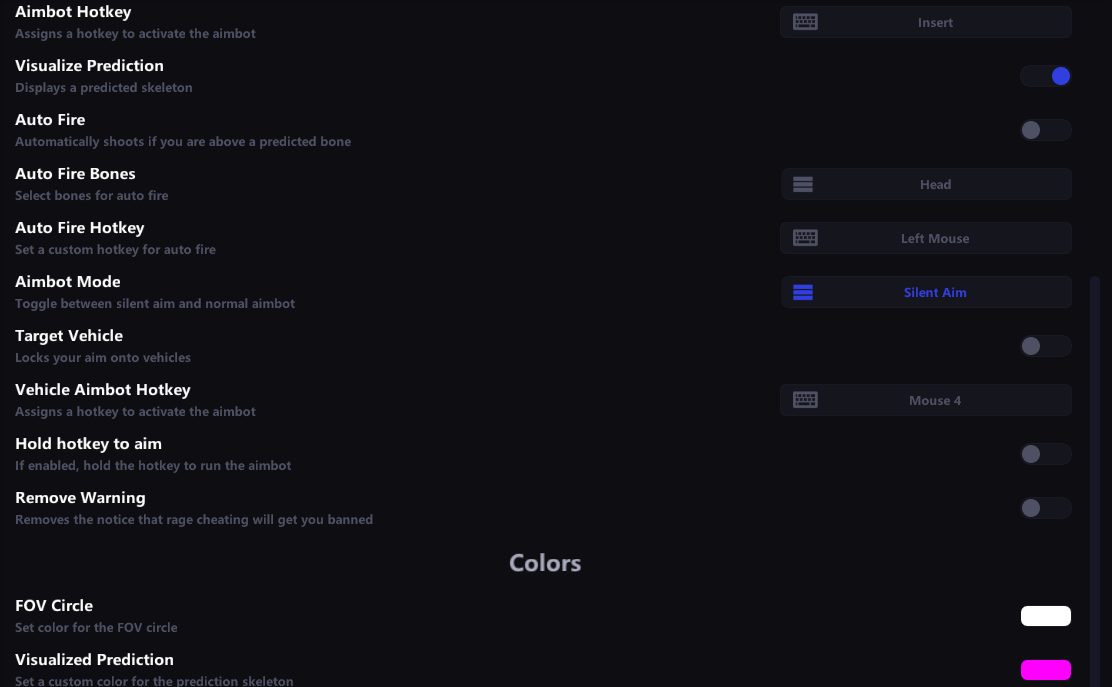Screen dimensions: 1112x687
Task: Disable the Visualize Prediction toggle
Action: pos(1046,76)
